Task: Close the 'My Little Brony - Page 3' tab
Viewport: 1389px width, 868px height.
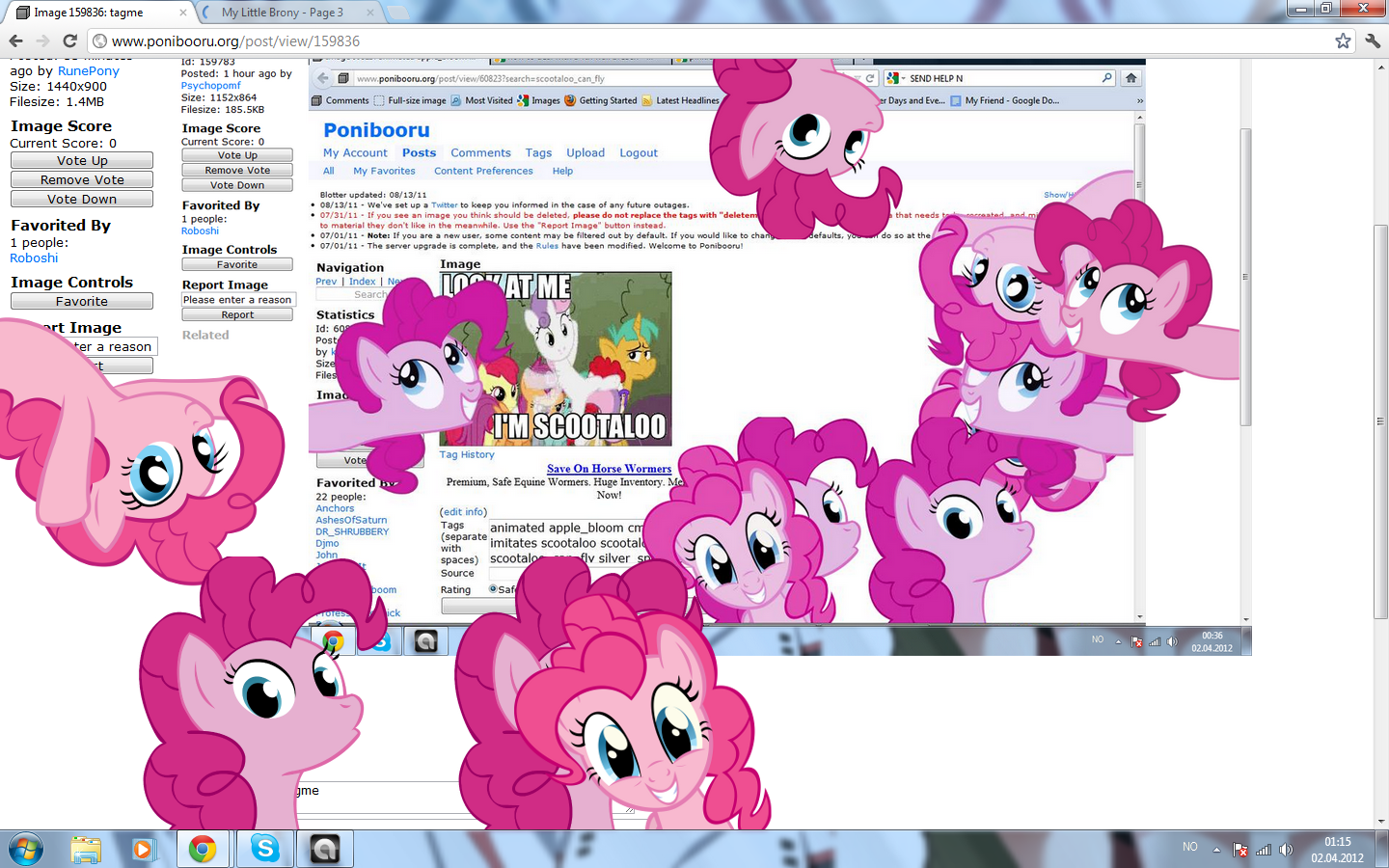Action: coord(370,13)
